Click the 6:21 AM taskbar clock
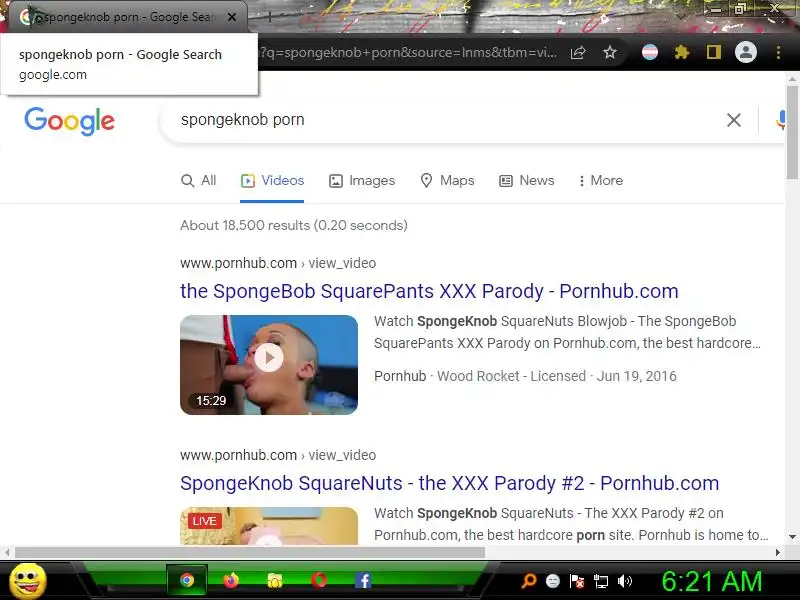Viewport: 800px width, 600px height. [712, 581]
